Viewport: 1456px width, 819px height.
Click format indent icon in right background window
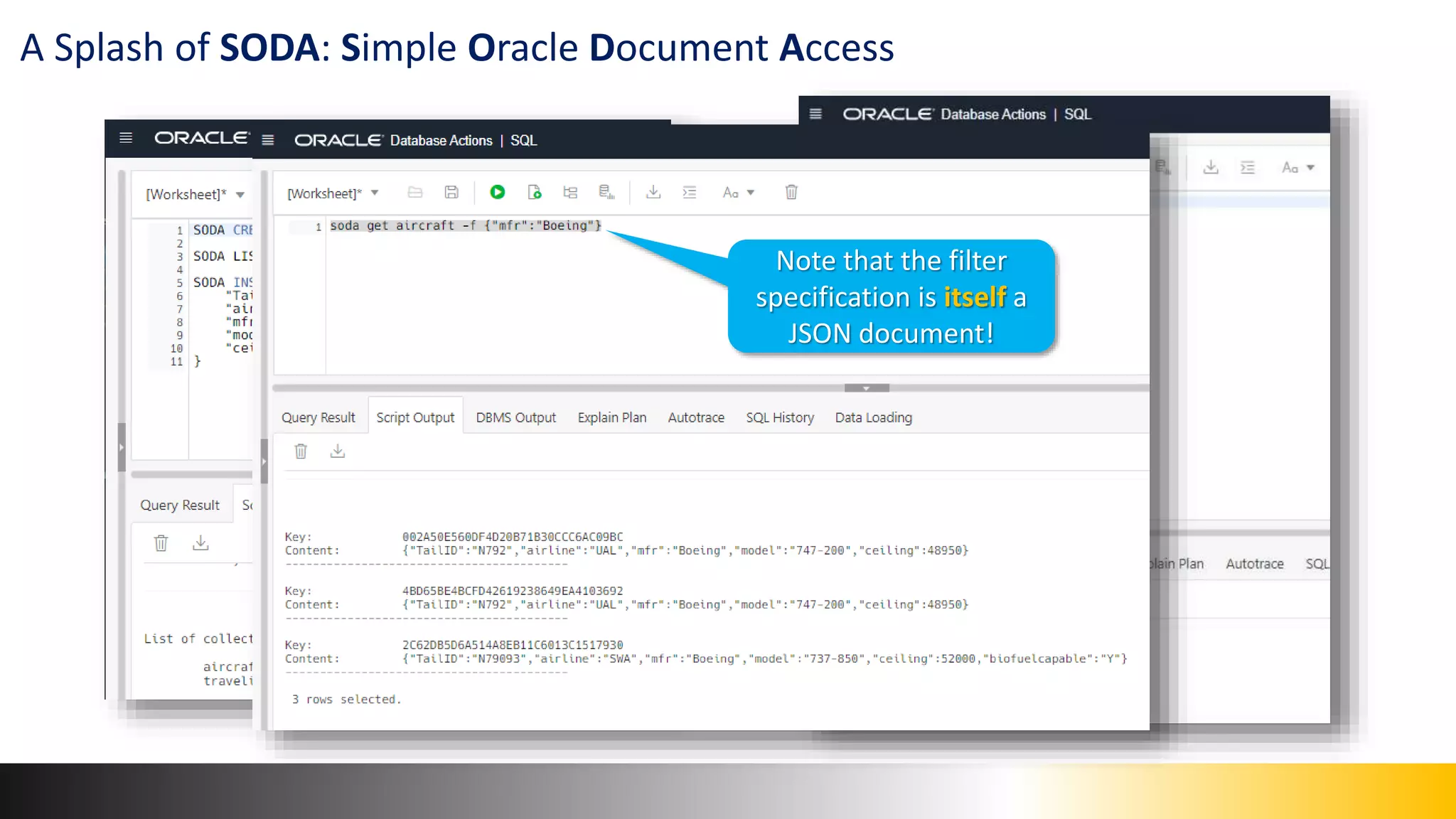pos(1248,168)
